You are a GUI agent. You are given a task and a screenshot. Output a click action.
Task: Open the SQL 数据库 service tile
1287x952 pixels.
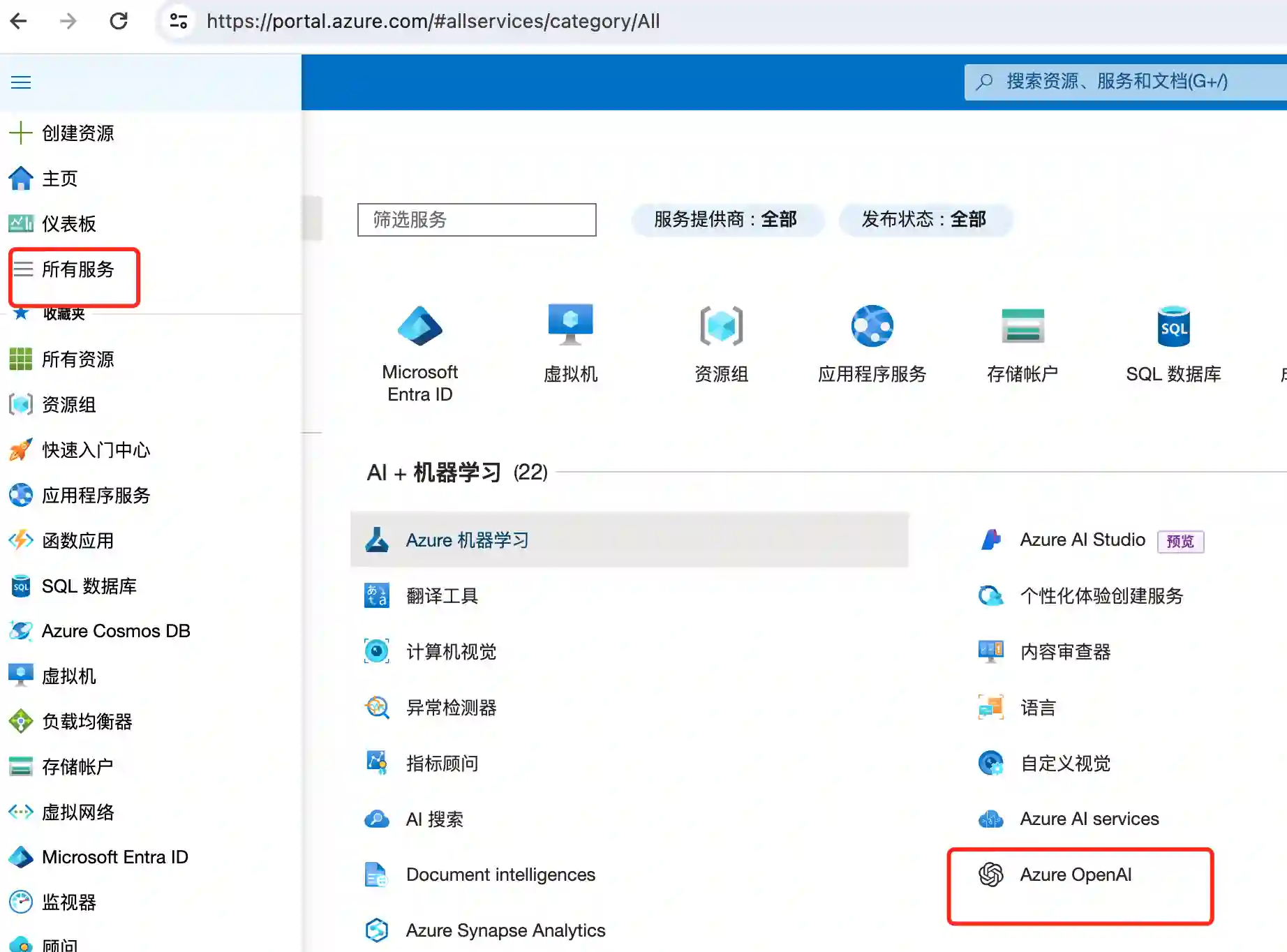[1174, 343]
